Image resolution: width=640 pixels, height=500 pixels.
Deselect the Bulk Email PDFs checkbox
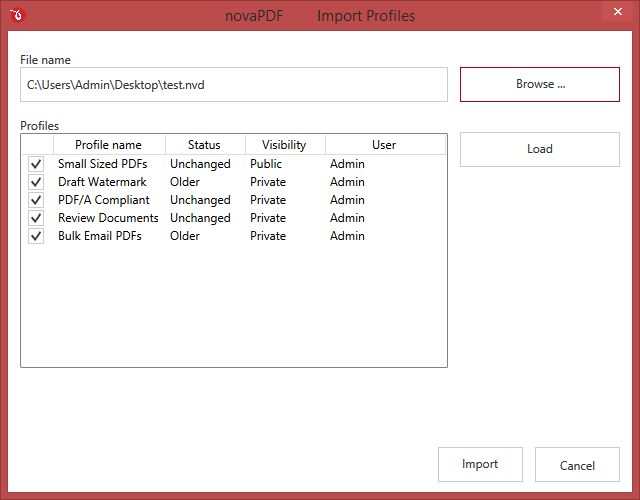coord(36,236)
